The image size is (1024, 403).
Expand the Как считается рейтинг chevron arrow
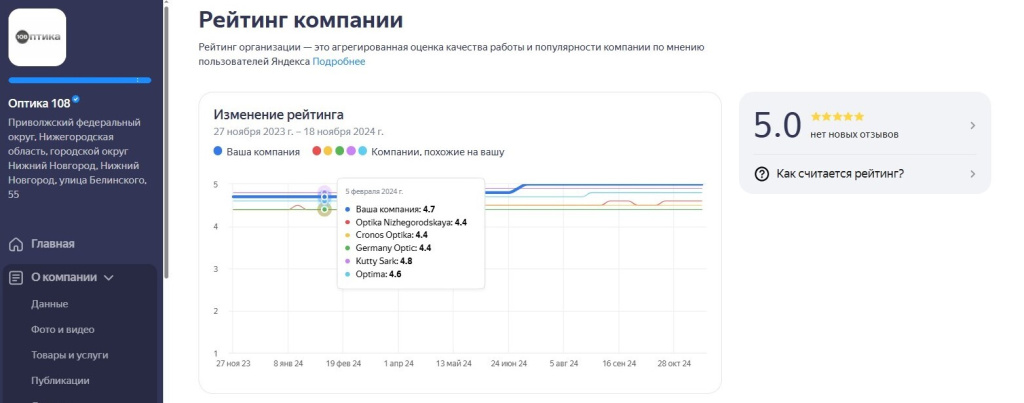(972, 174)
